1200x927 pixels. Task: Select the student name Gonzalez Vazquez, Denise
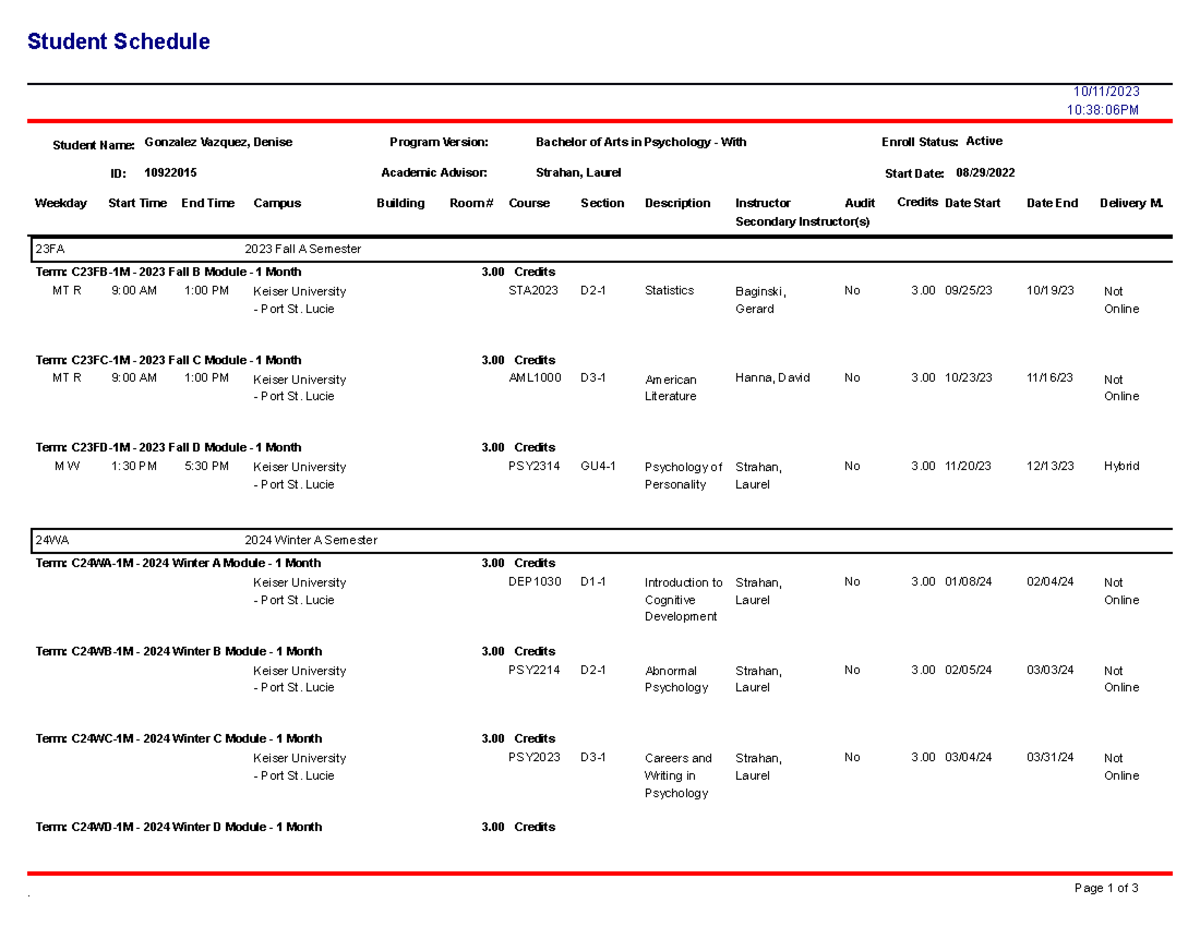(x=219, y=142)
